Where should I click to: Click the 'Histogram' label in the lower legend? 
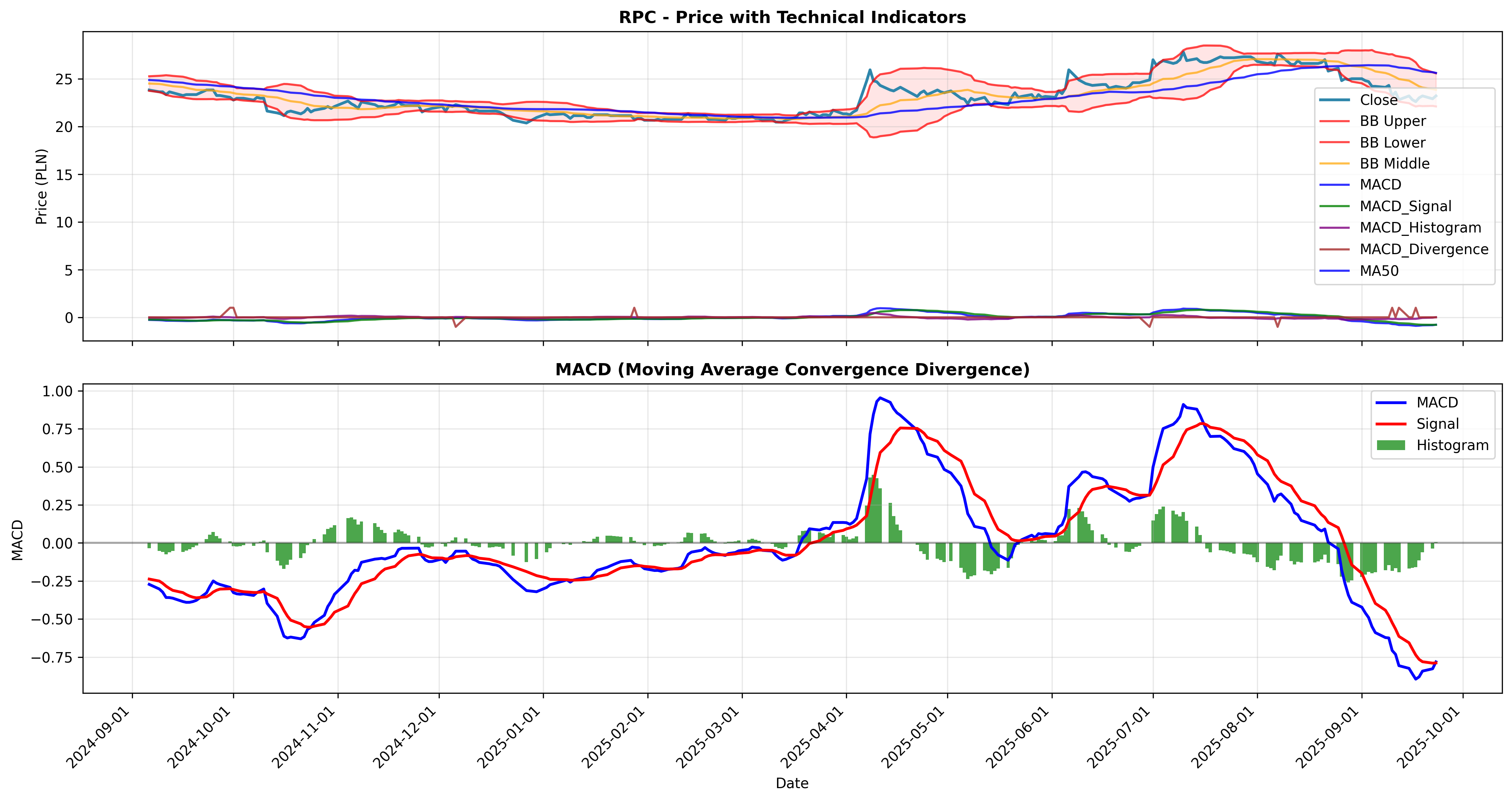click(x=1453, y=445)
